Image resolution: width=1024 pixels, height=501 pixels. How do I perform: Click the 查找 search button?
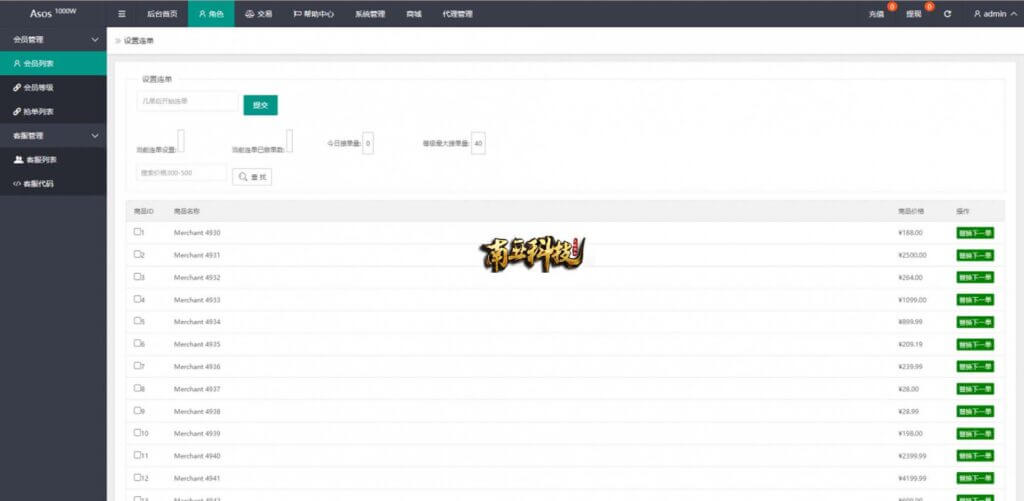252,176
